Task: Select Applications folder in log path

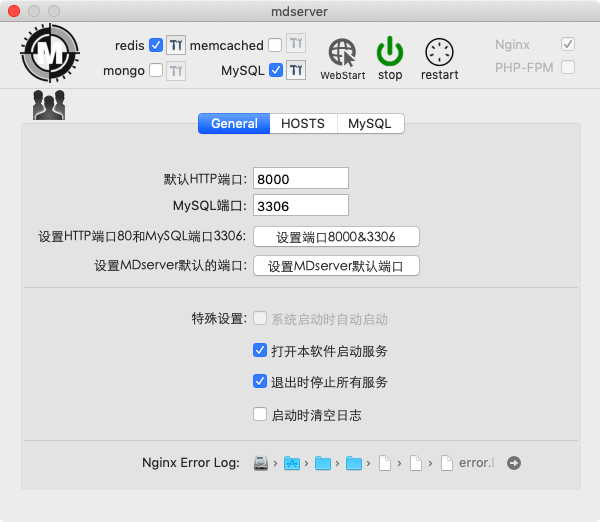Action: (x=292, y=463)
